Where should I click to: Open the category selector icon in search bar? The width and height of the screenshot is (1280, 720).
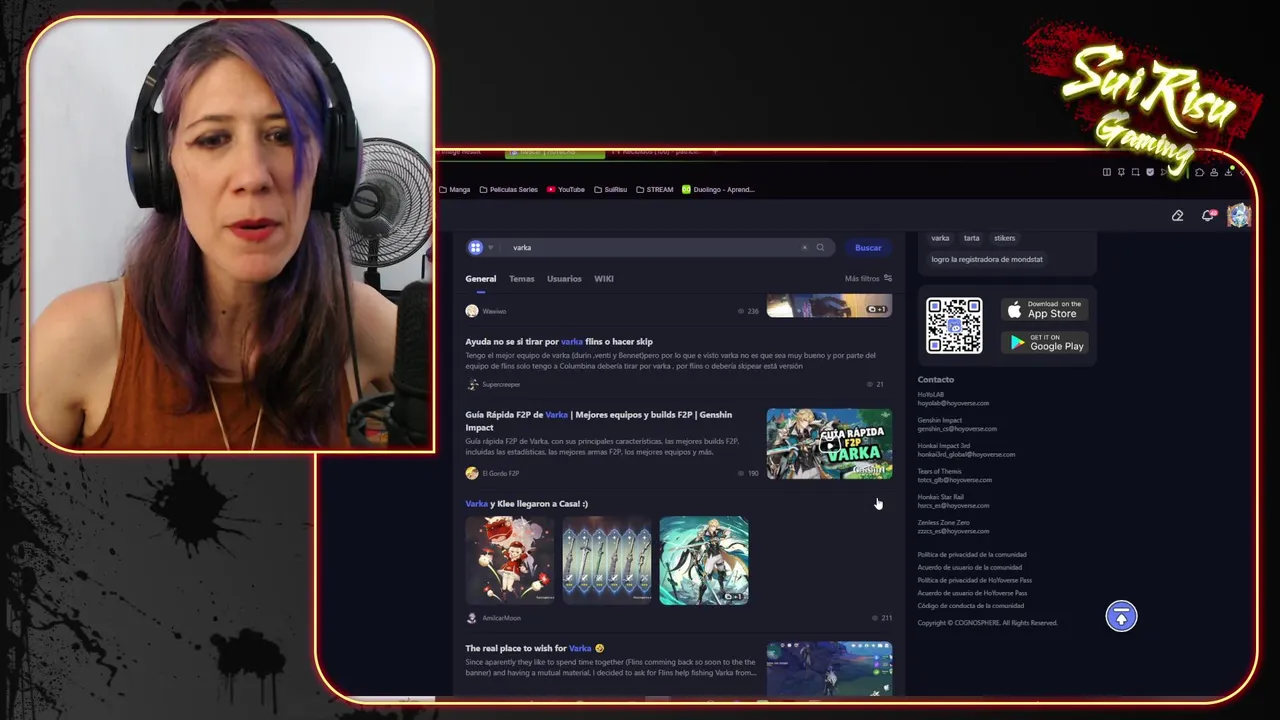476,248
